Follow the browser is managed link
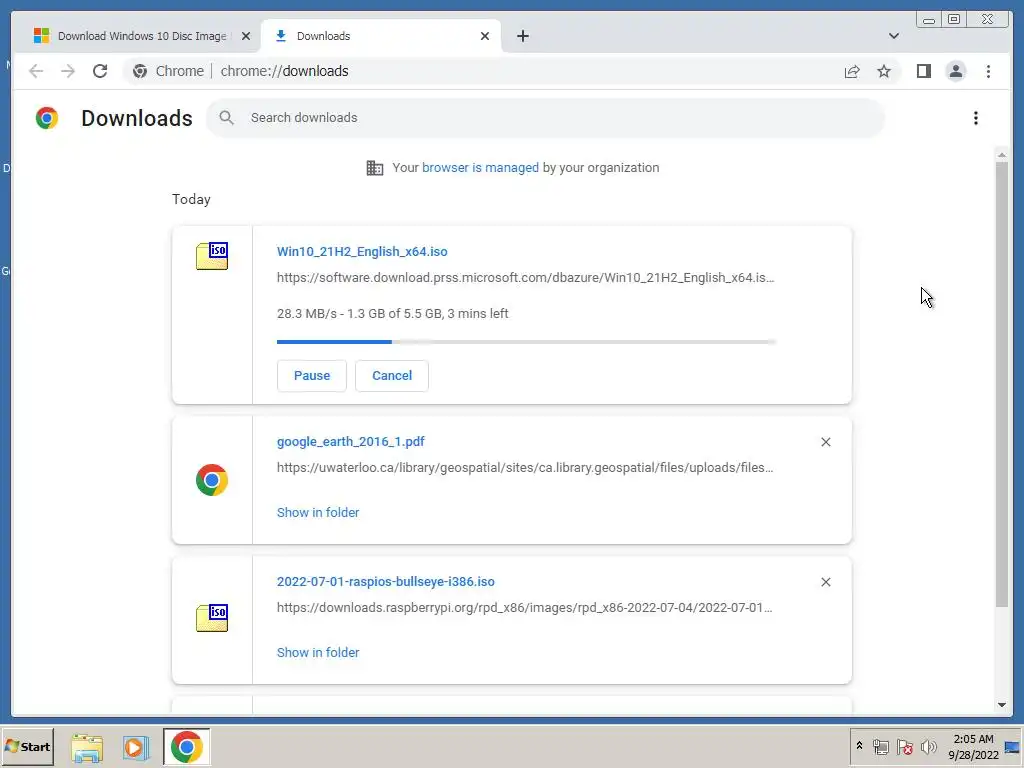The image size is (1024, 768). click(480, 168)
